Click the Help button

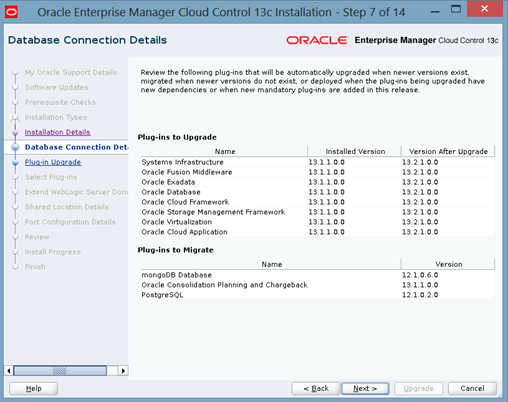pos(34,388)
